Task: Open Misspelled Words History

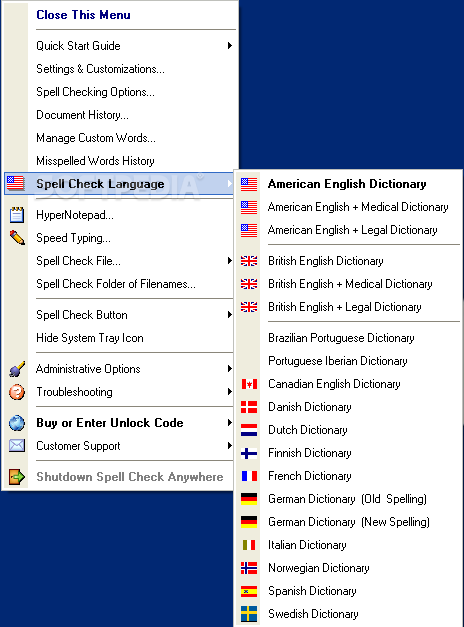Action: coord(95,161)
